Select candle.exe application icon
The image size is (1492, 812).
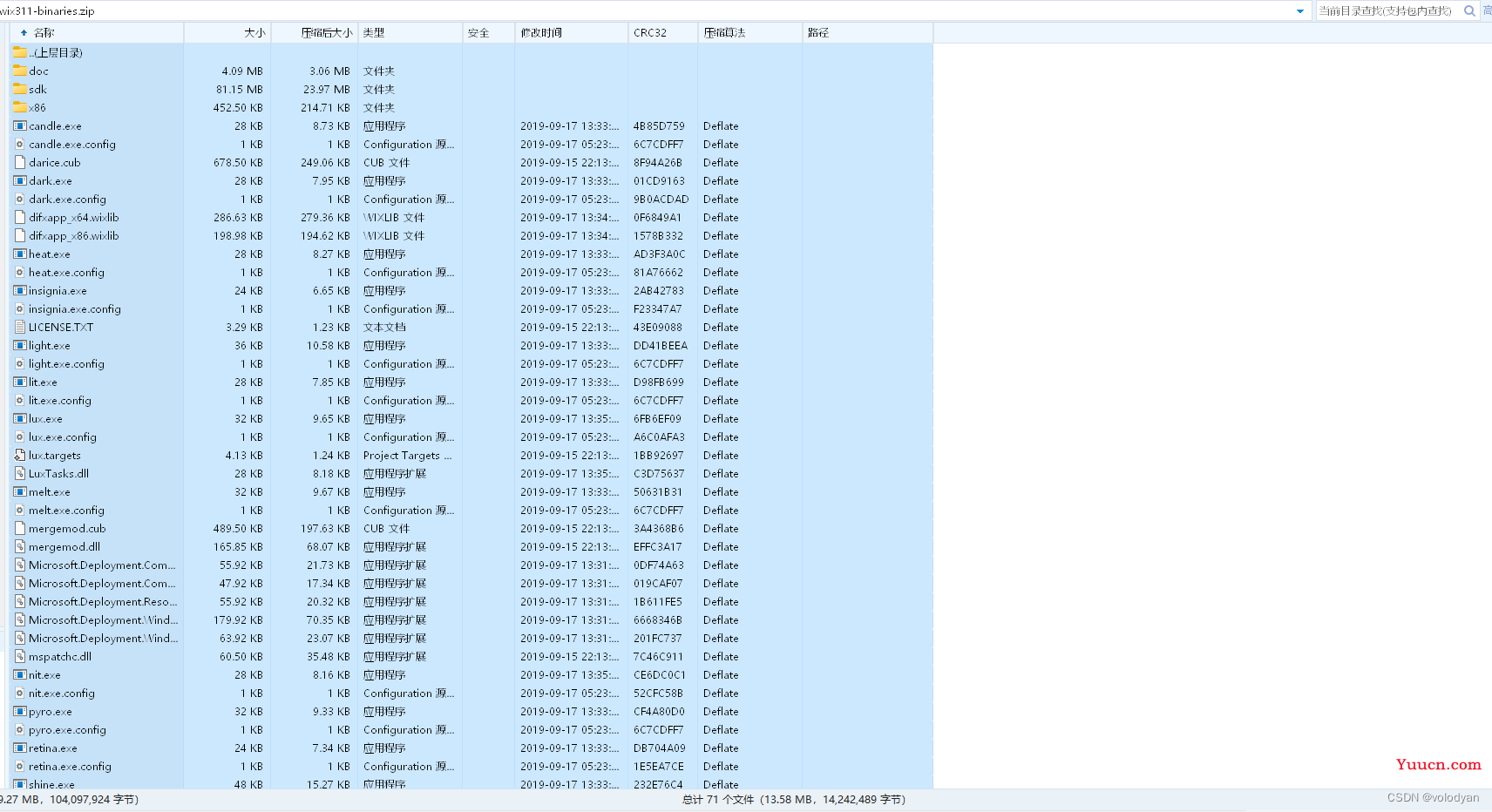click(x=20, y=125)
